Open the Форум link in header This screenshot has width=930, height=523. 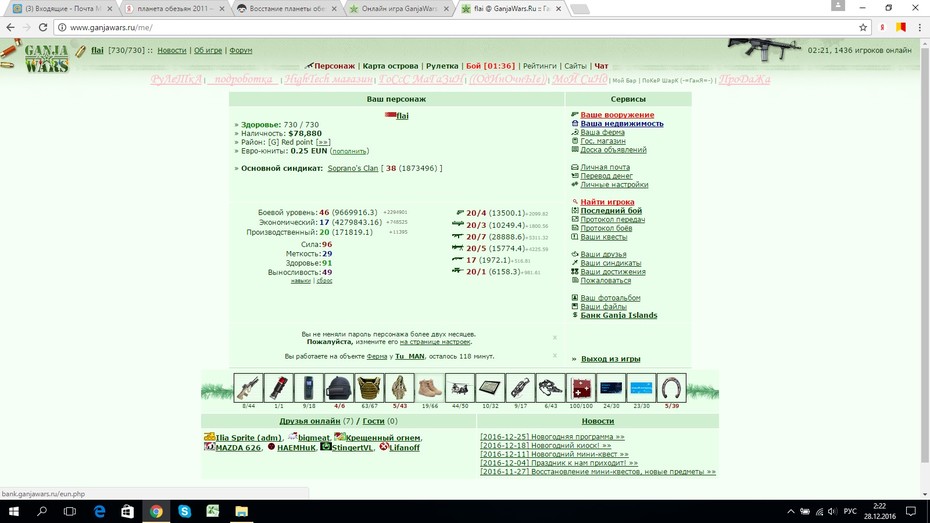(x=240, y=50)
